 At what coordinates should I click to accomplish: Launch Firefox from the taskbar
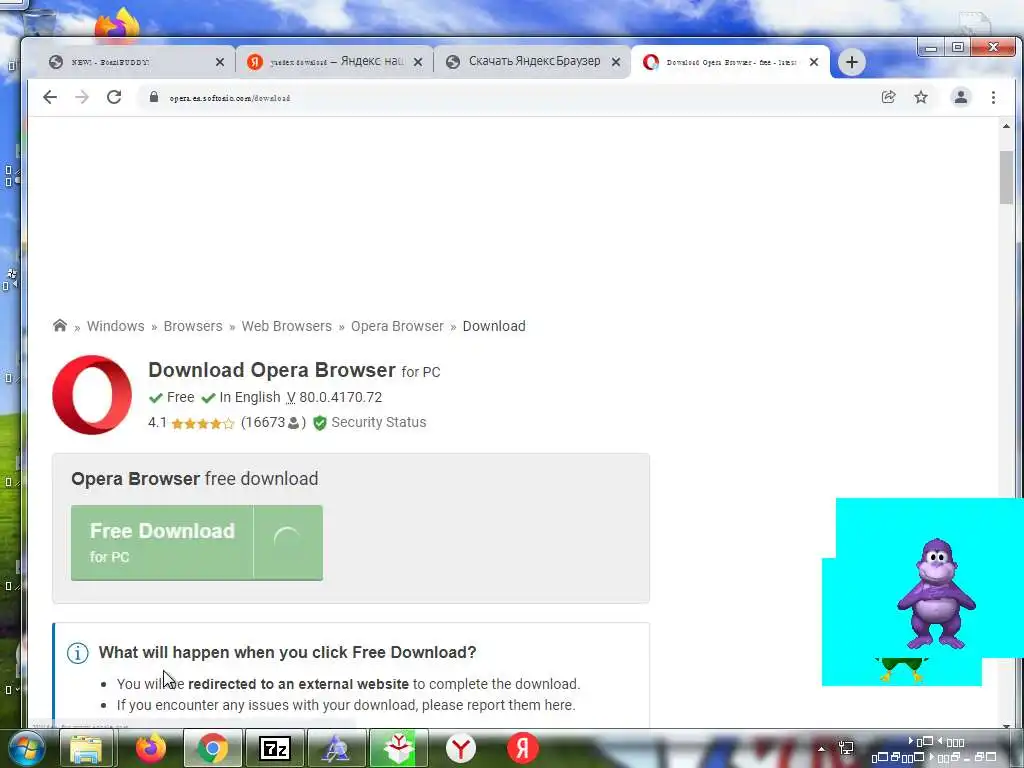[x=151, y=748]
